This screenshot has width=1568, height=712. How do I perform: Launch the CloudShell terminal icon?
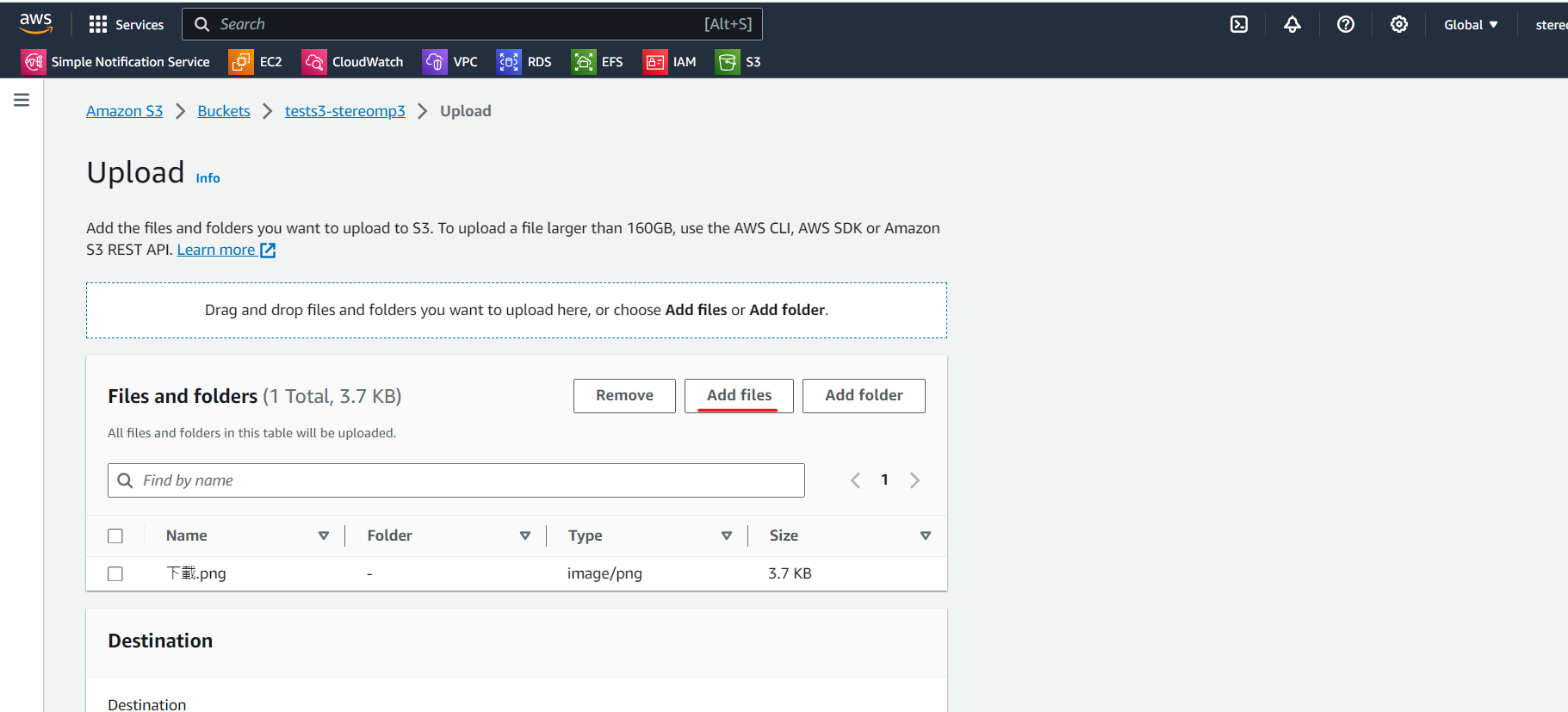click(1239, 24)
